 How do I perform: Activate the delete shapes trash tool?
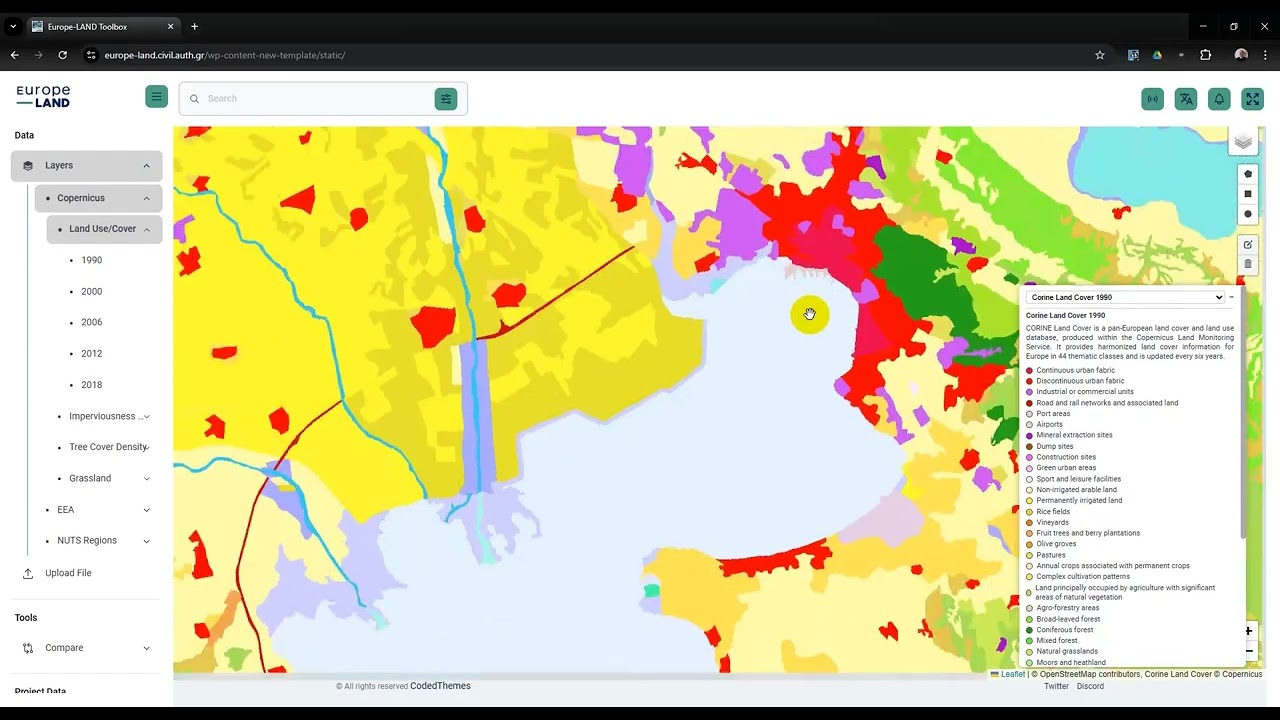pyautogui.click(x=1248, y=264)
